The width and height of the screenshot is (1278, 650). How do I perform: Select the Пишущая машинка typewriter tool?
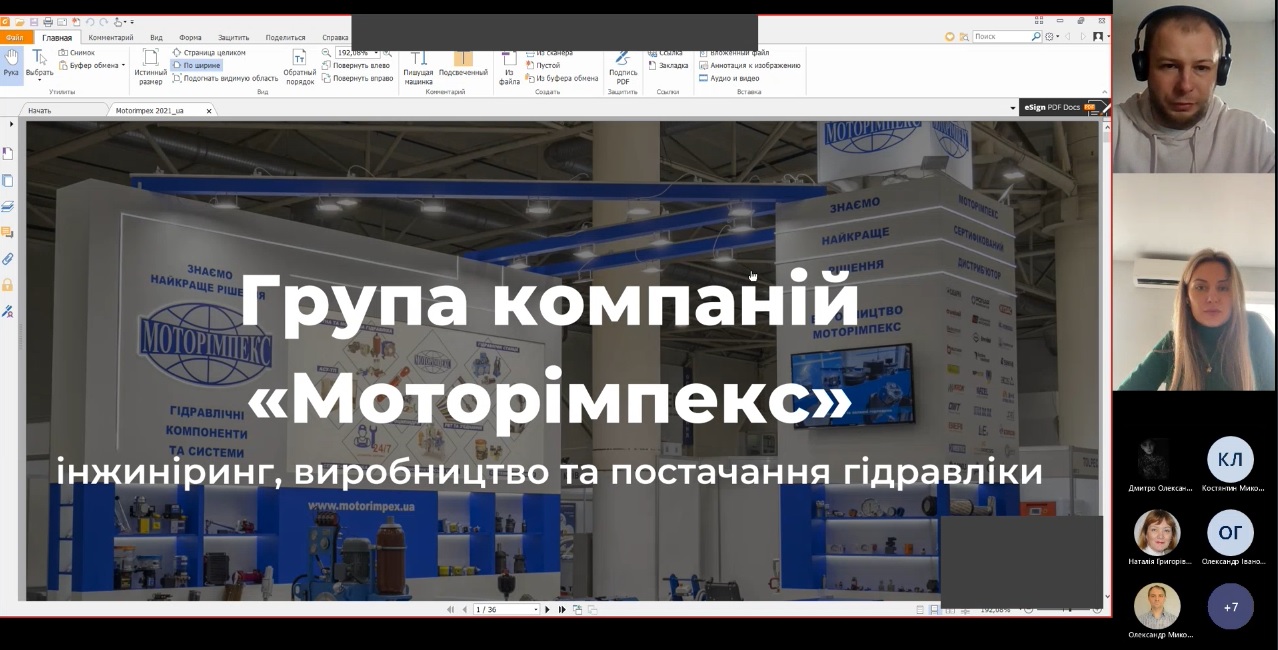coord(418,66)
